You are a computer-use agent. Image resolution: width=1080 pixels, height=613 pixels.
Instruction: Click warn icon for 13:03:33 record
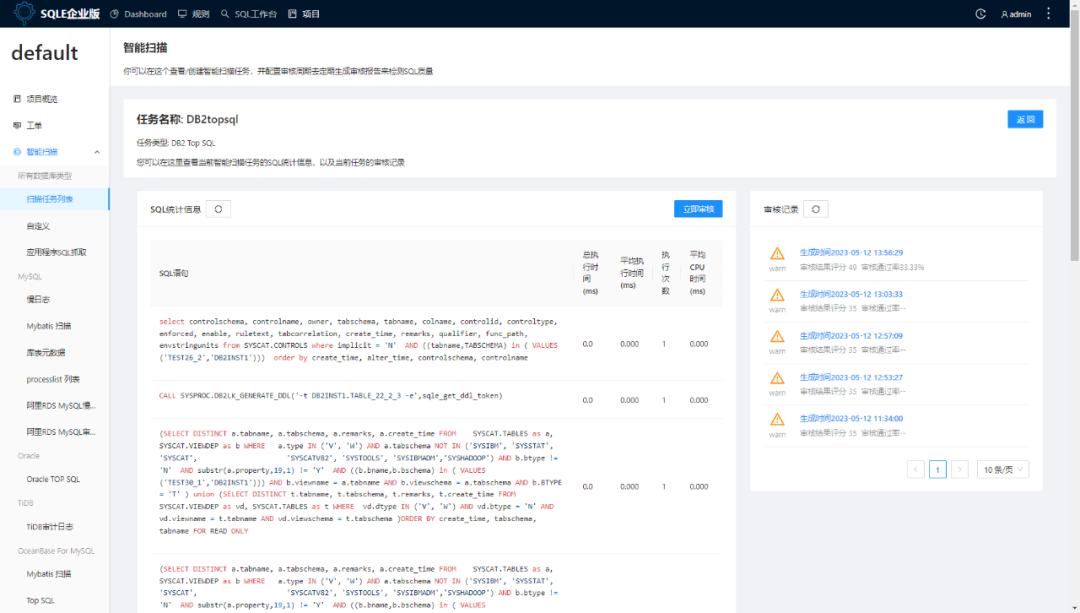point(777,295)
